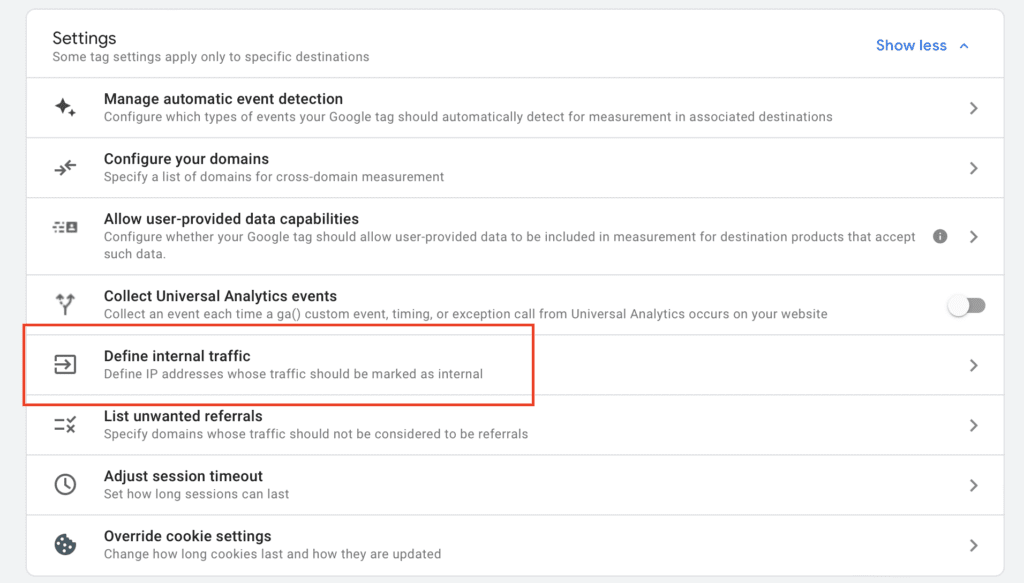
Task: Click the cookie icon for cookie settings
Action: click(x=65, y=545)
